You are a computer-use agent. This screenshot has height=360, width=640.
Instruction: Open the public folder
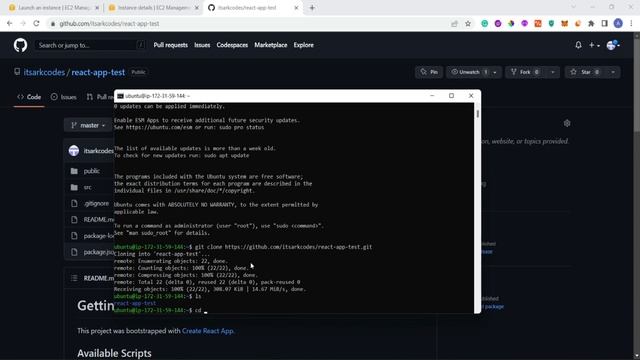[x=91, y=171]
